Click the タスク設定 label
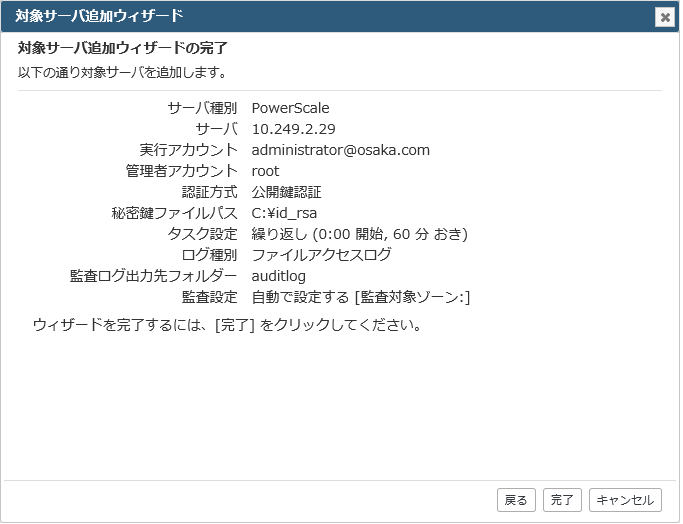683x524 pixels. tap(203, 234)
